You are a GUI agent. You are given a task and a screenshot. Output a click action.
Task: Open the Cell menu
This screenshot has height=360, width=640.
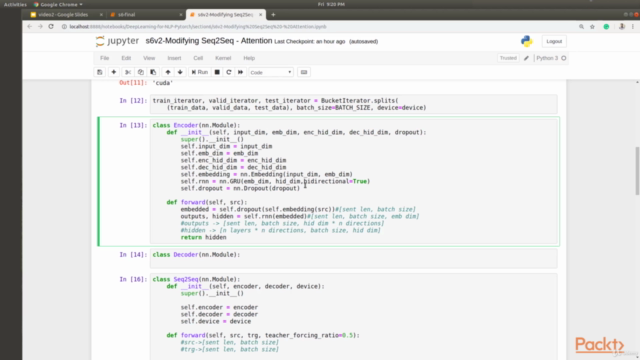coord(198,58)
